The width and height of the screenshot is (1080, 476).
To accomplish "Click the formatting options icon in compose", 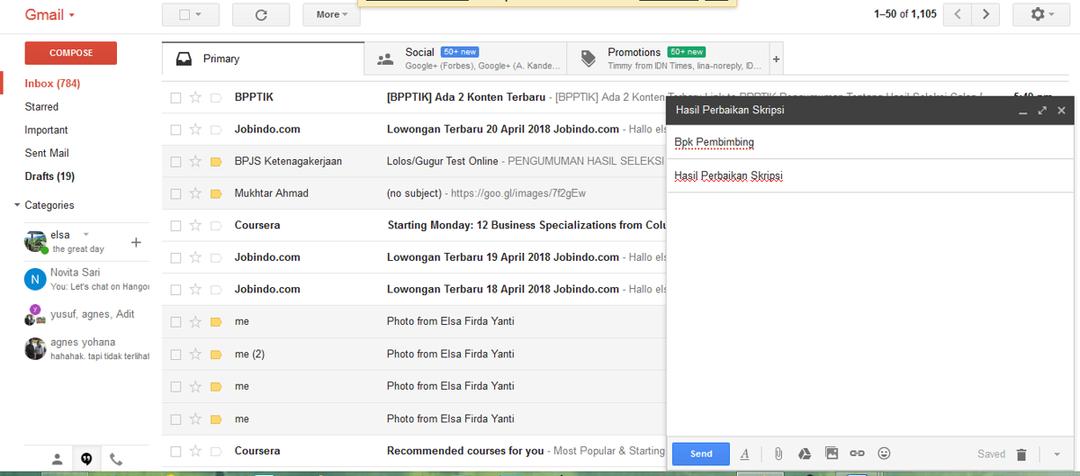I will point(745,454).
